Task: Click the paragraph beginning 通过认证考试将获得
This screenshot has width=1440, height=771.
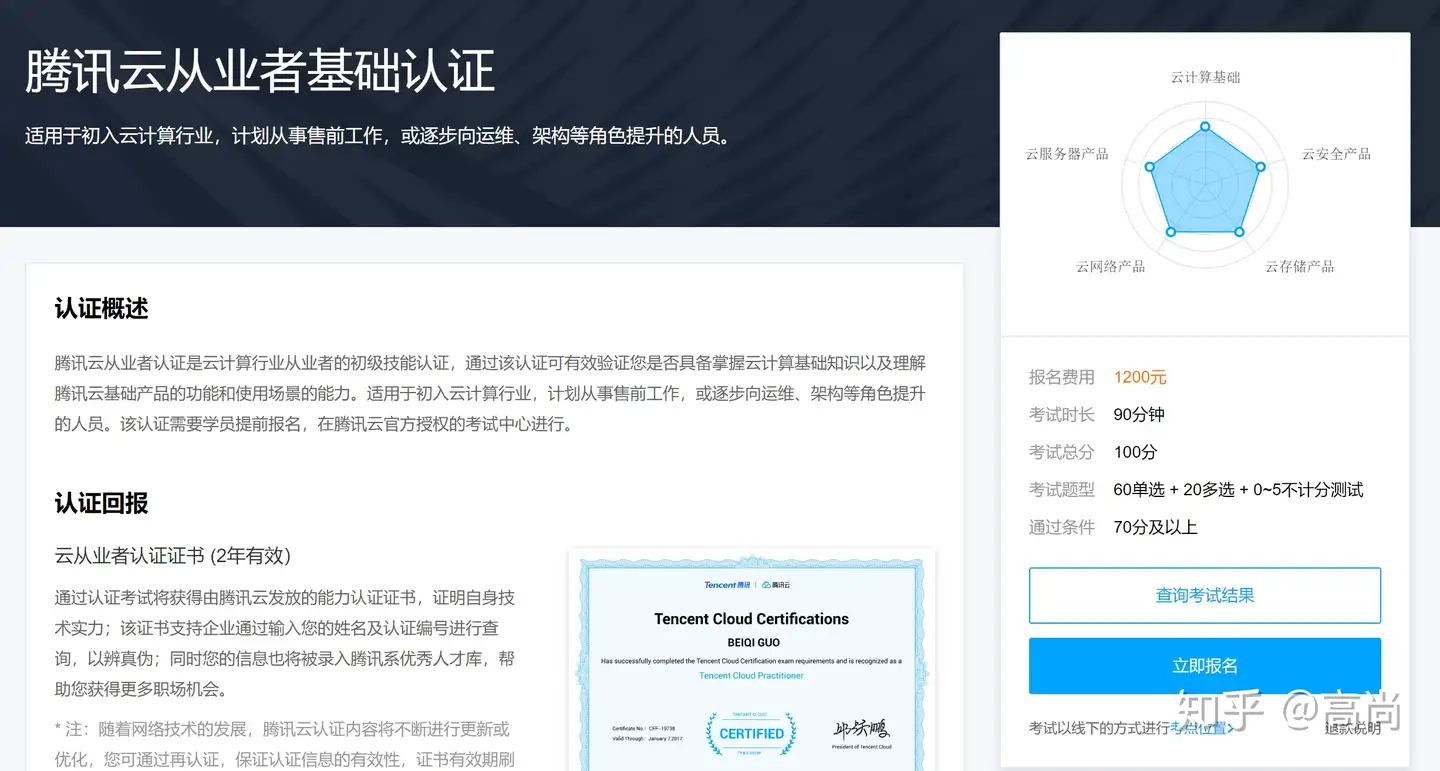Action: point(285,643)
